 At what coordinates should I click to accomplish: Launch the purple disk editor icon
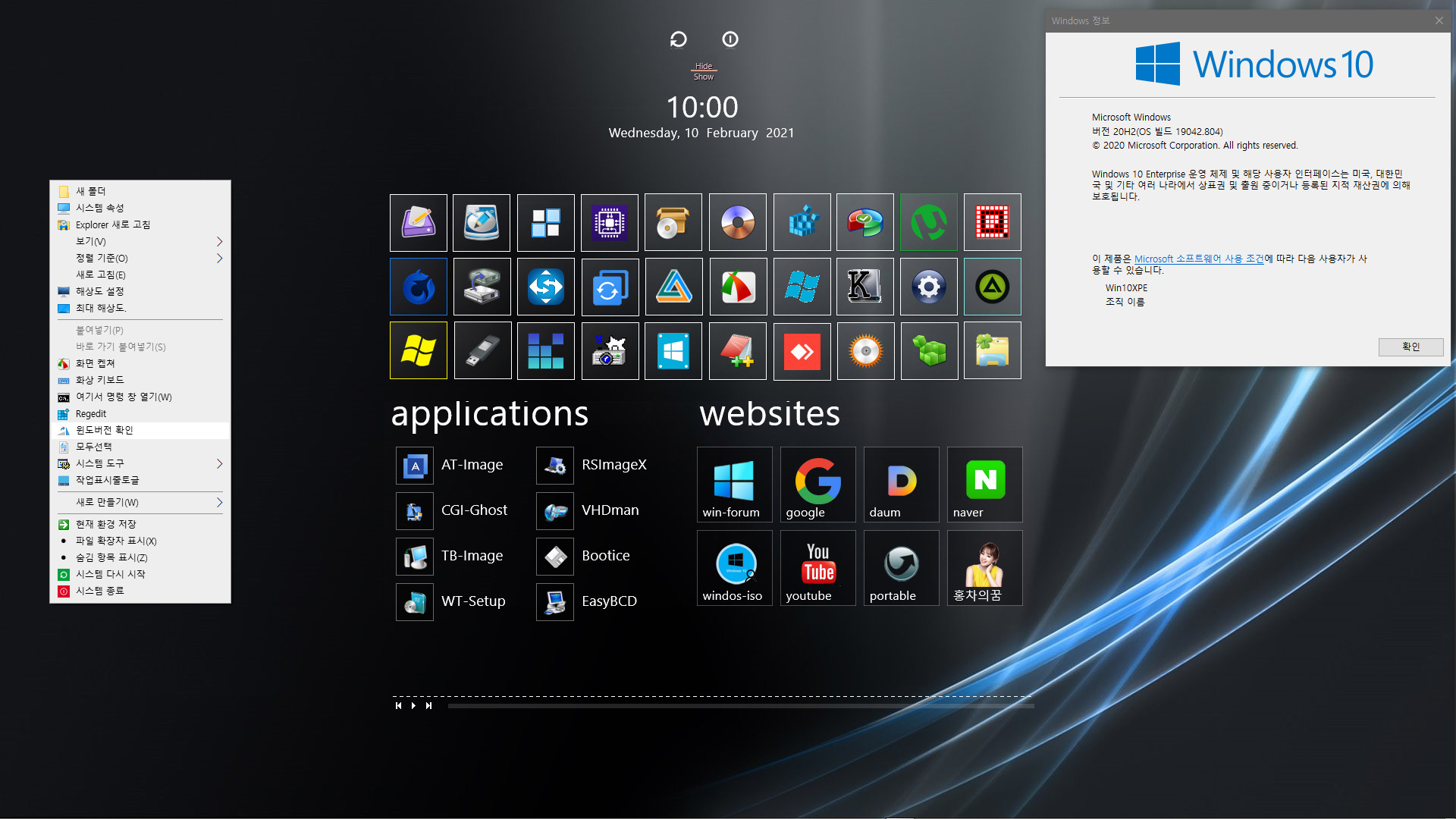tap(419, 222)
